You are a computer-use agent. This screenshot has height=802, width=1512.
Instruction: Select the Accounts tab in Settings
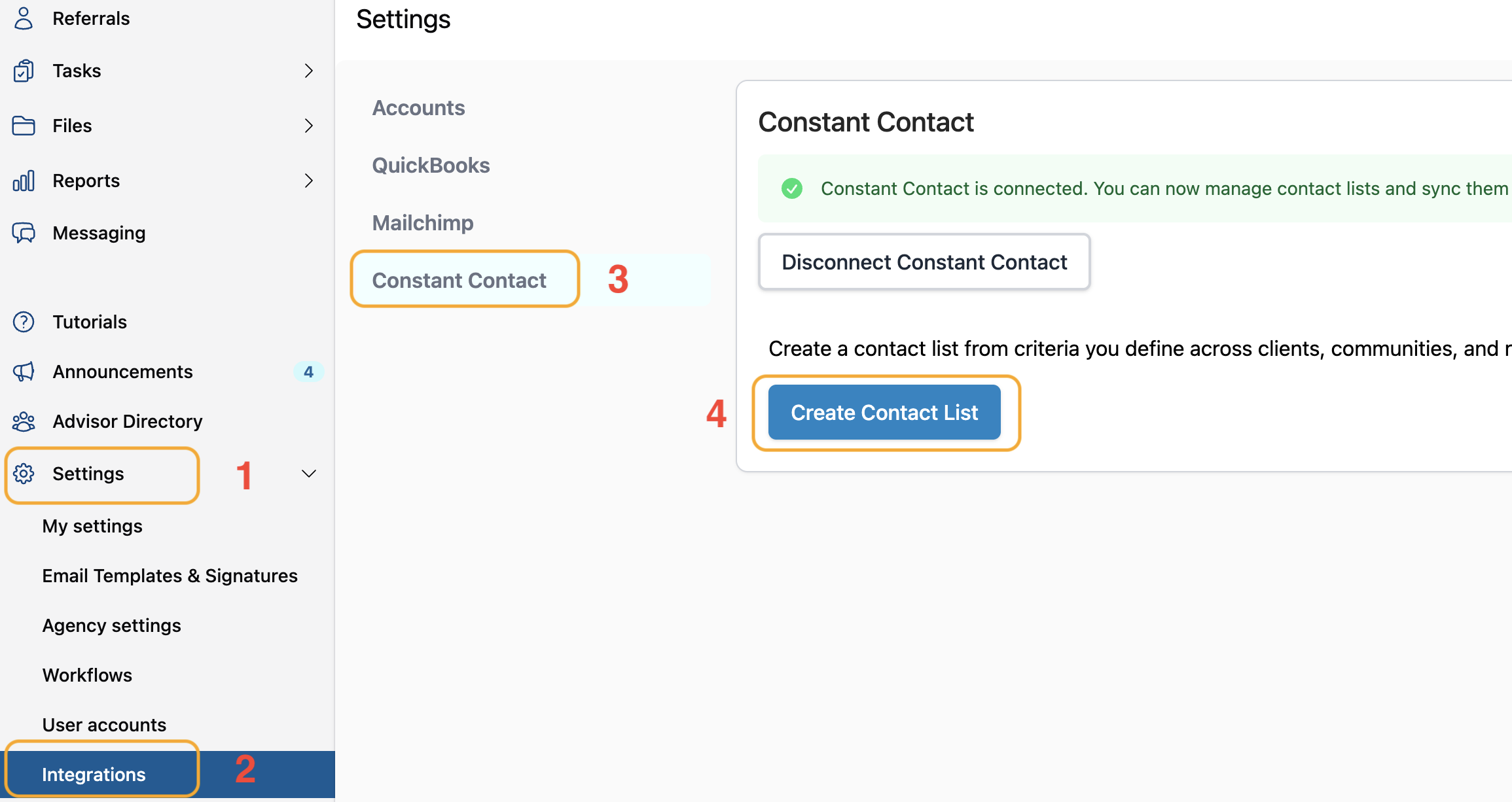418,108
